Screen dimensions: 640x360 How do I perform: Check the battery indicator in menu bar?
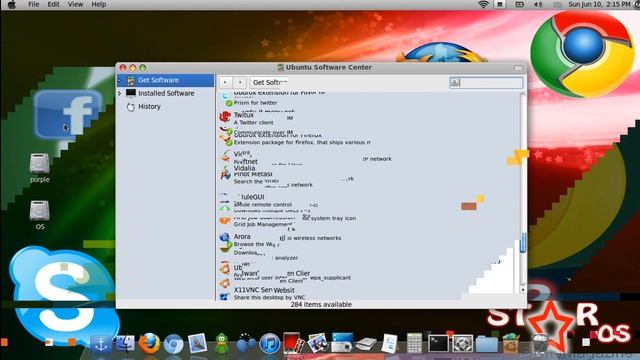coord(519,4)
